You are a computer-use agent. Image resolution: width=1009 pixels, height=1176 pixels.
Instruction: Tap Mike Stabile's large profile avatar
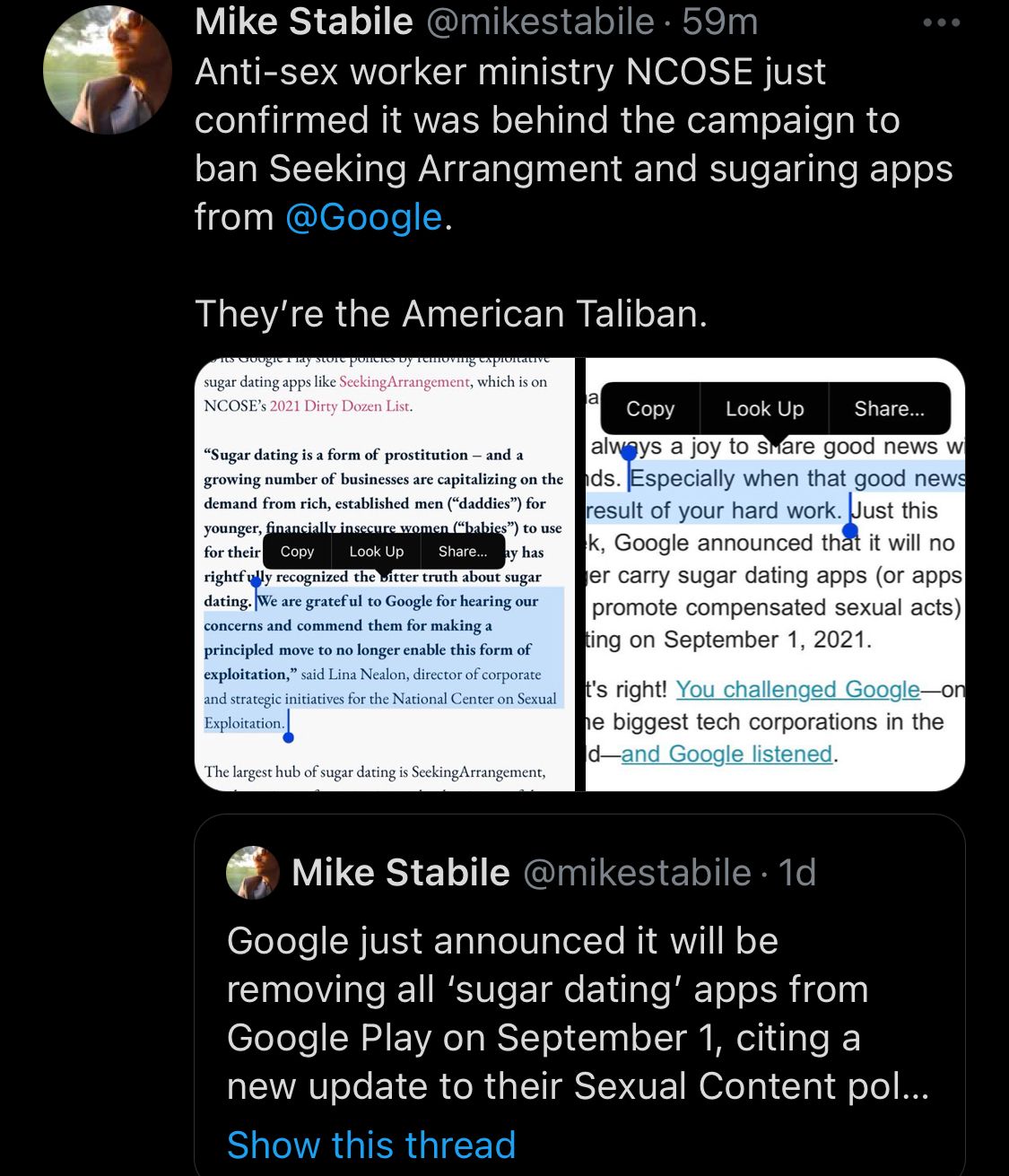(x=107, y=70)
